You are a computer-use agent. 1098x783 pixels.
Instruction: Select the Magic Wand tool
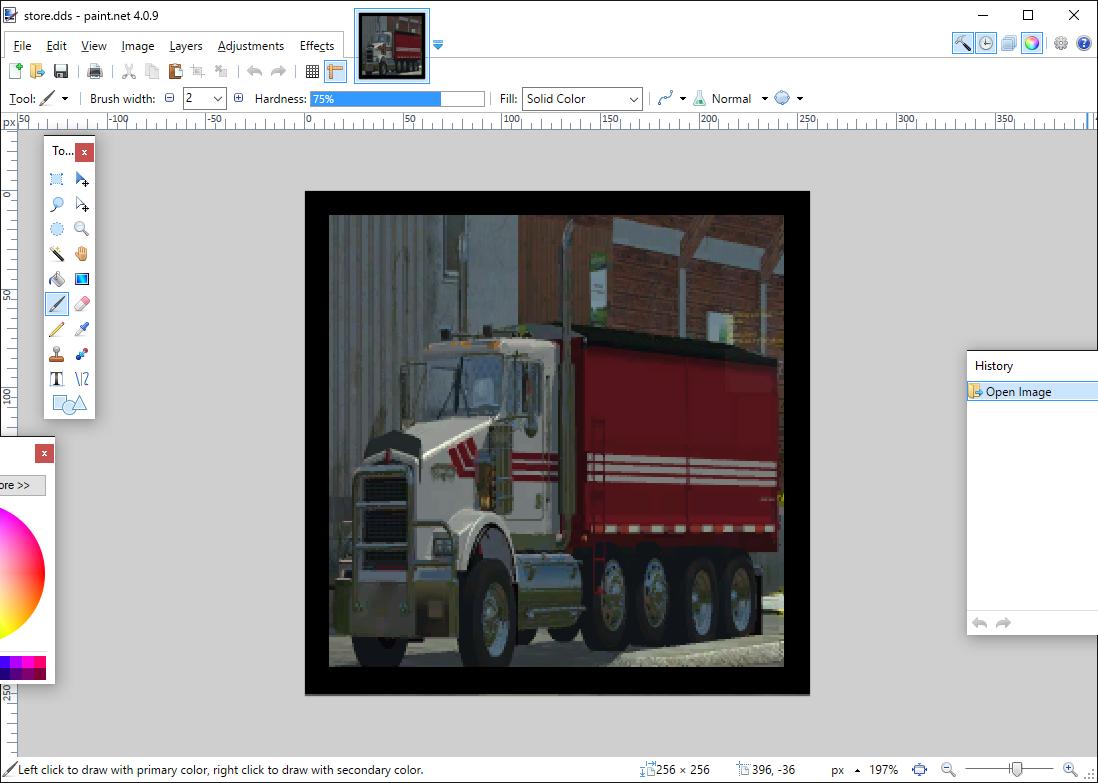[57, 254]
